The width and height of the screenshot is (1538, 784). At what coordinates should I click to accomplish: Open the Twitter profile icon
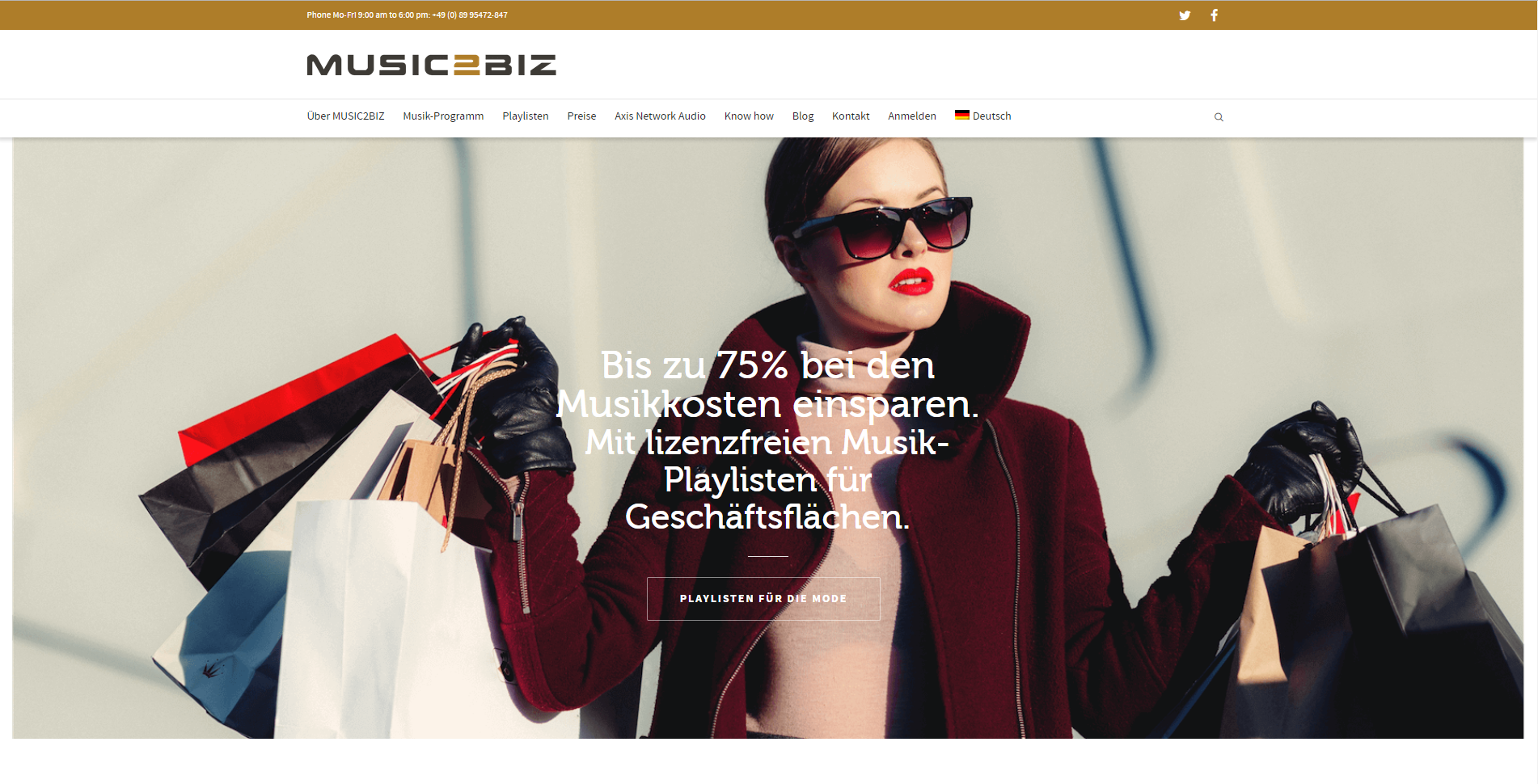[1185, 15]
